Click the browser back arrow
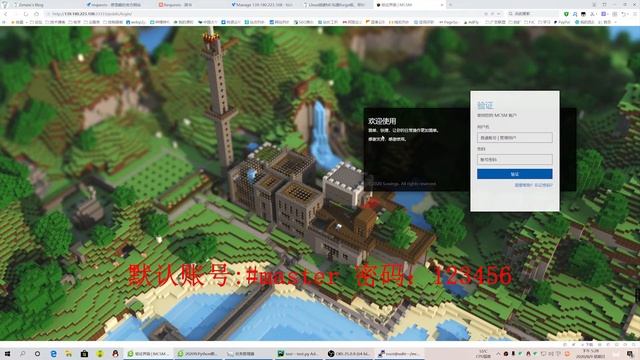Image resolution: width=640 pixels, height=360 pixels. click(x=6, y=14)
